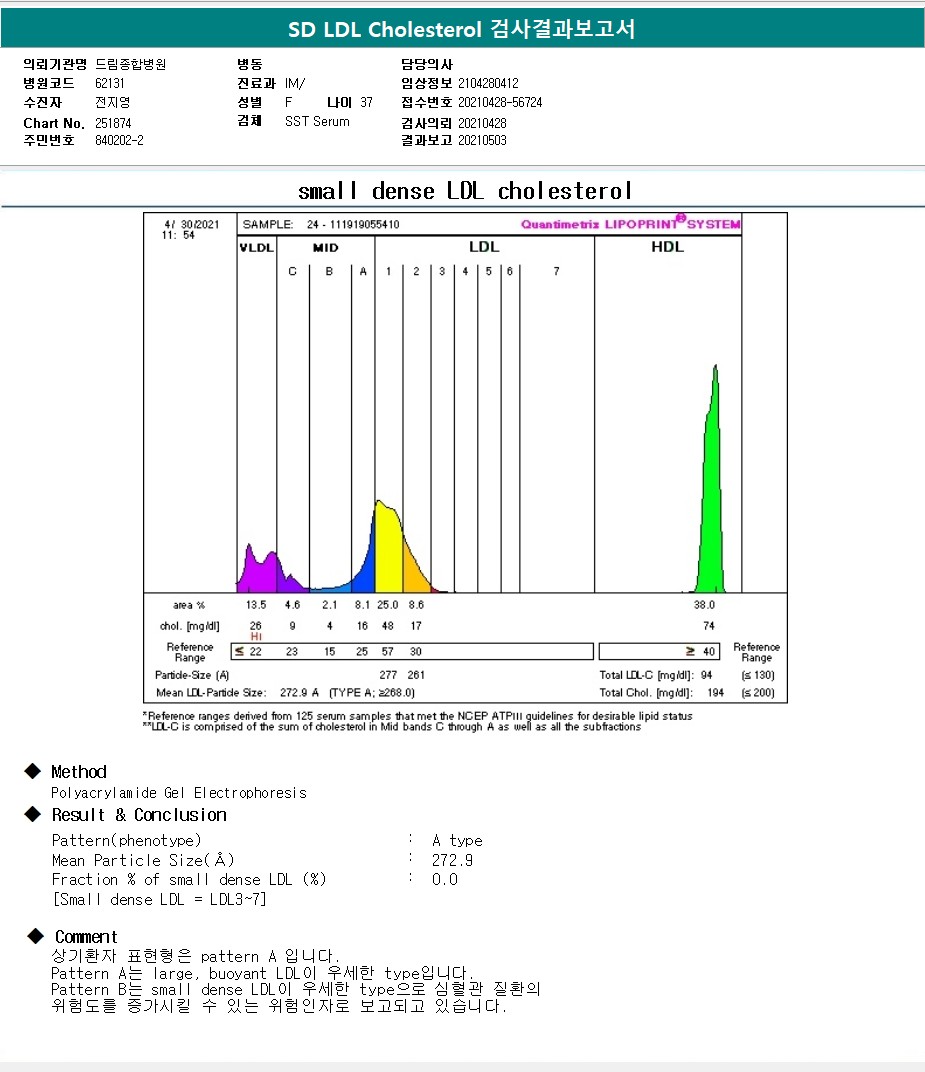Click the 'MID' column header
This screenshot has width=925, height=1072.
tap(325, 247)
